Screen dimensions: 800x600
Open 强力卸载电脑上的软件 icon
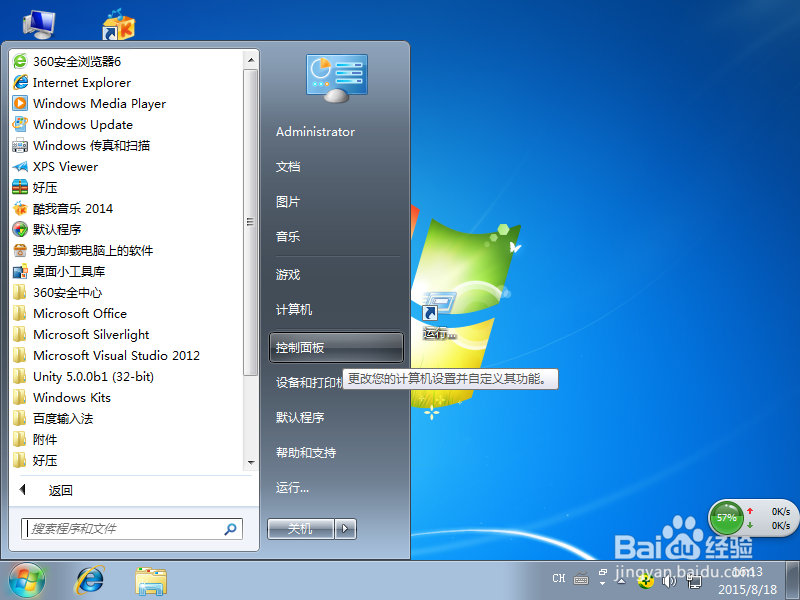pyautogui.click(x=20, y=250)
